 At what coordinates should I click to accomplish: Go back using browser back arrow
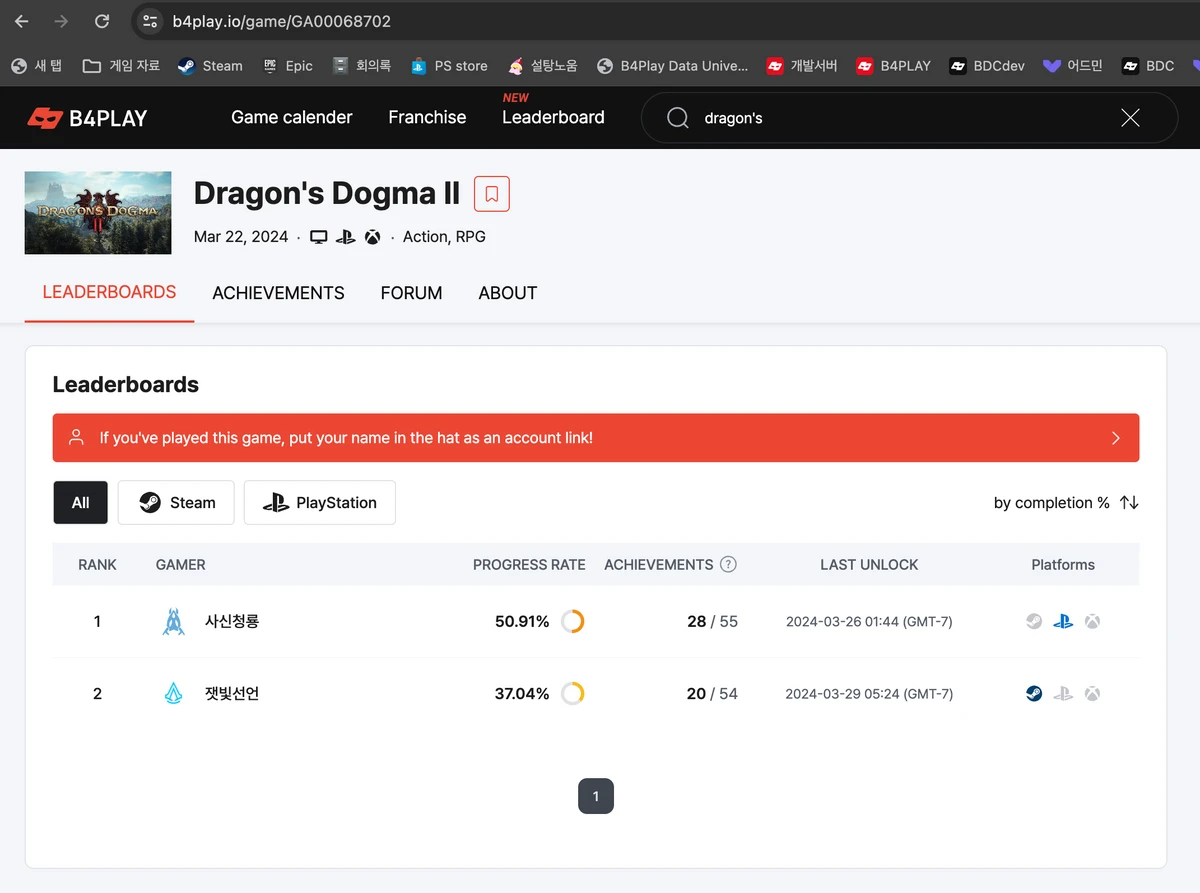click(22, 21)
